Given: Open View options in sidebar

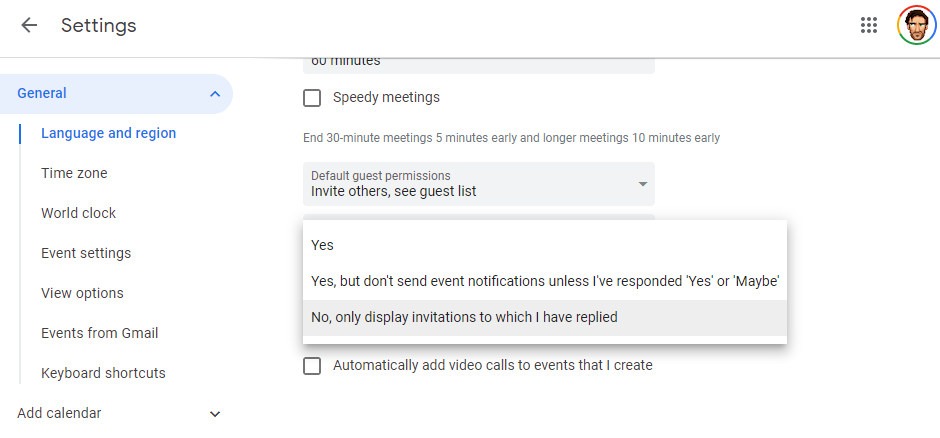Looking at the screenshot, I should [x=82, y=294].
